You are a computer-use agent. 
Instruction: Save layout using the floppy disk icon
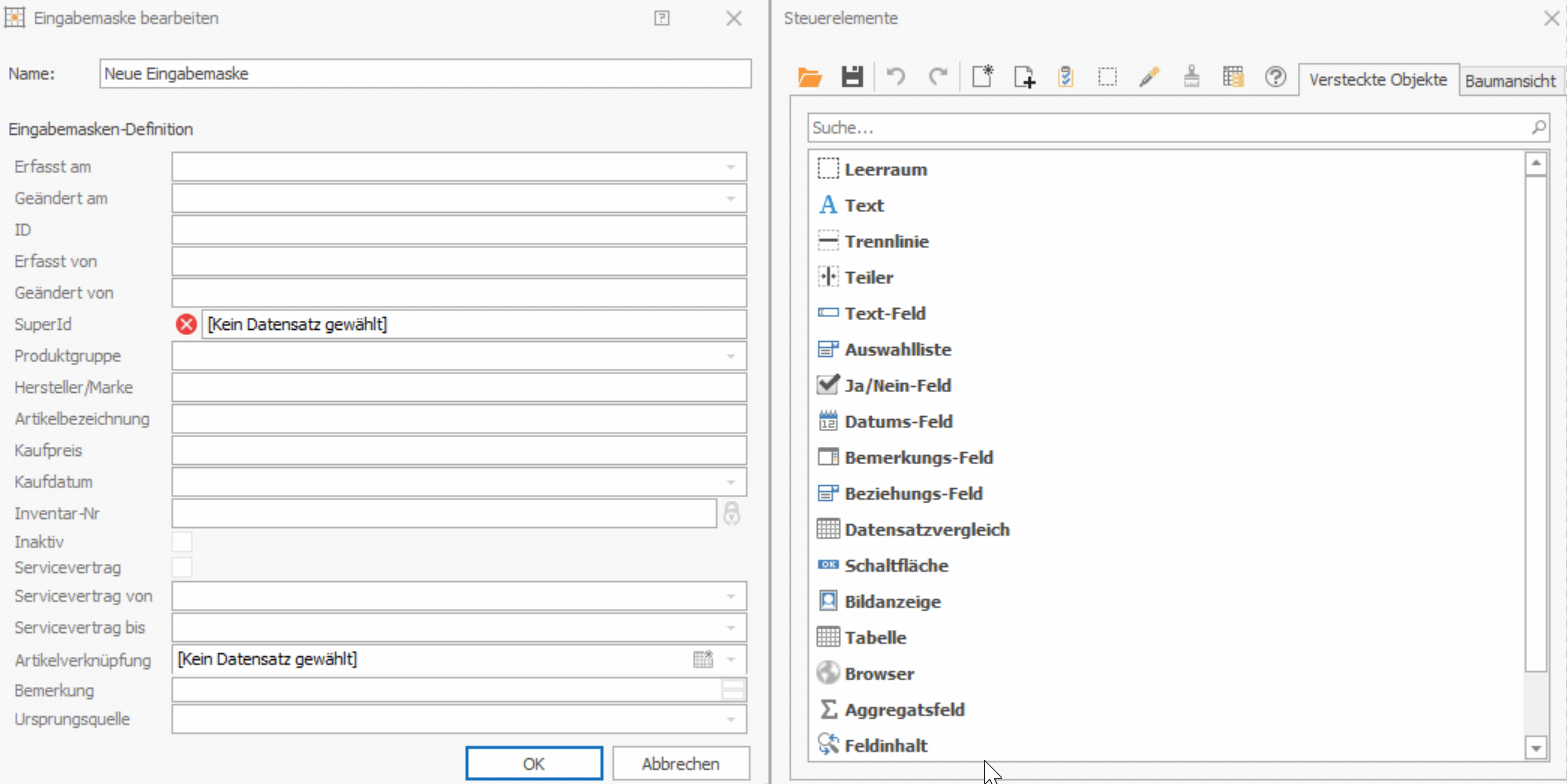coord(852,77)
